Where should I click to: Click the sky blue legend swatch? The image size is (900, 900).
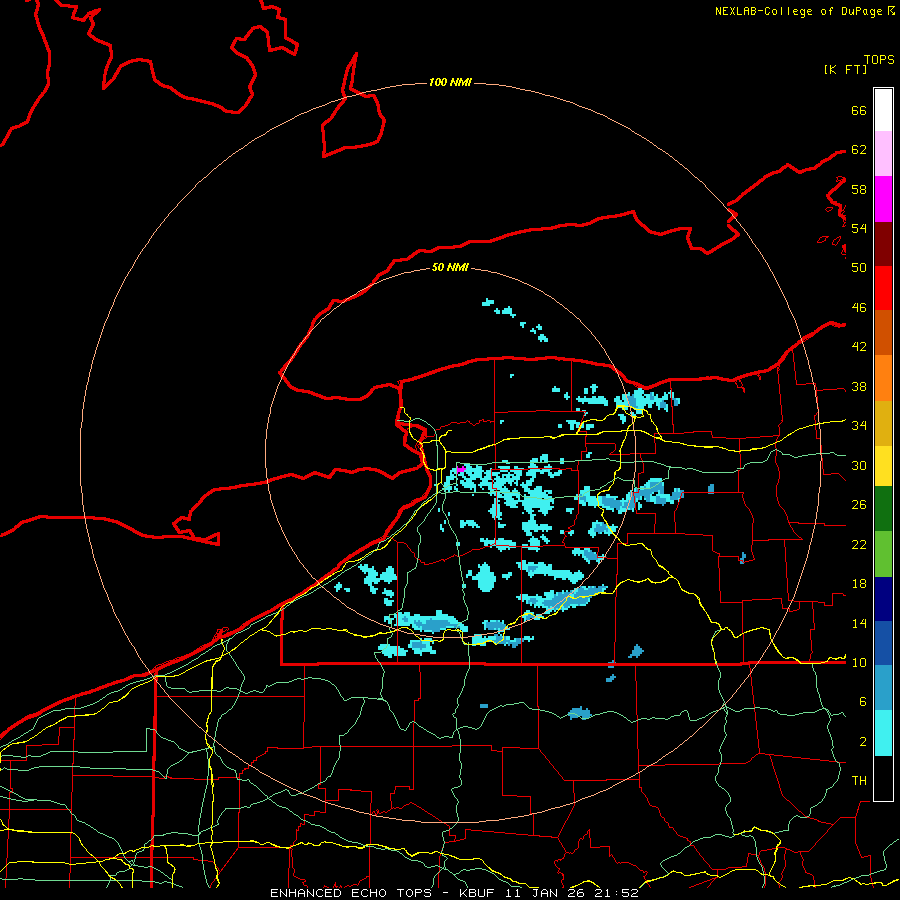point(883,688)
